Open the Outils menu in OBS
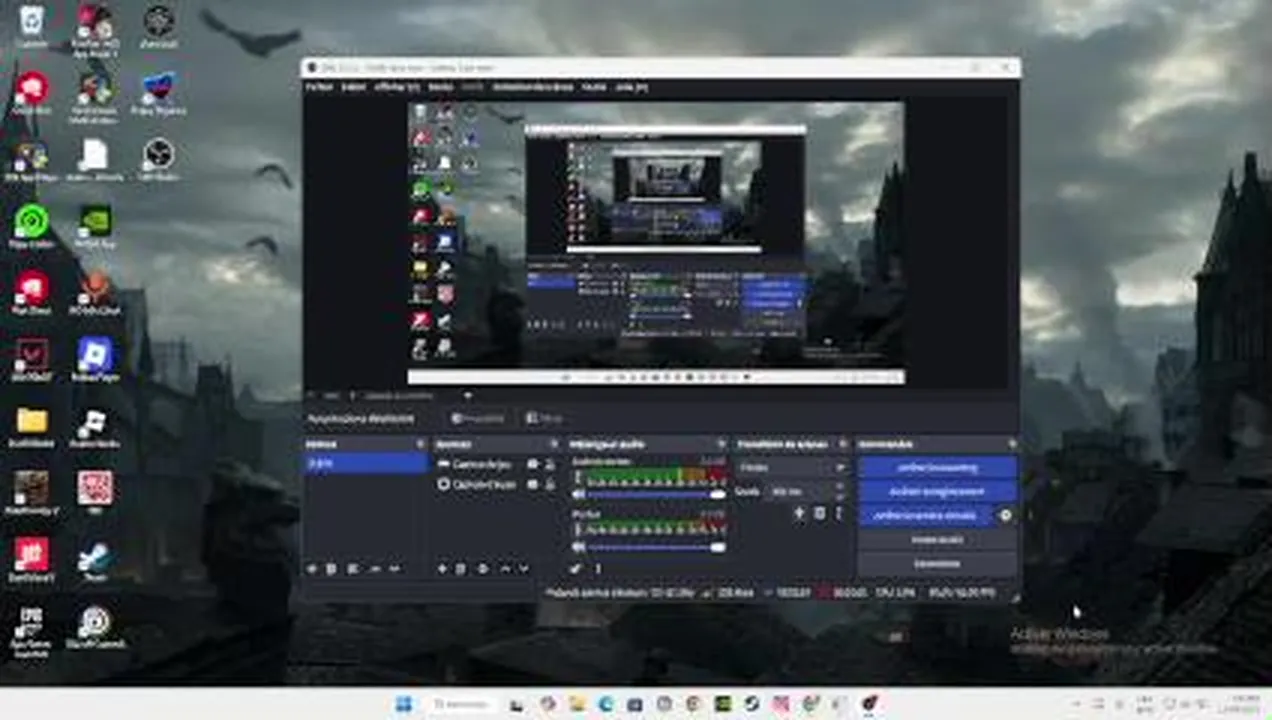Image resolution: width=1272 pixels, height=720 pixels. coord(594,87)
